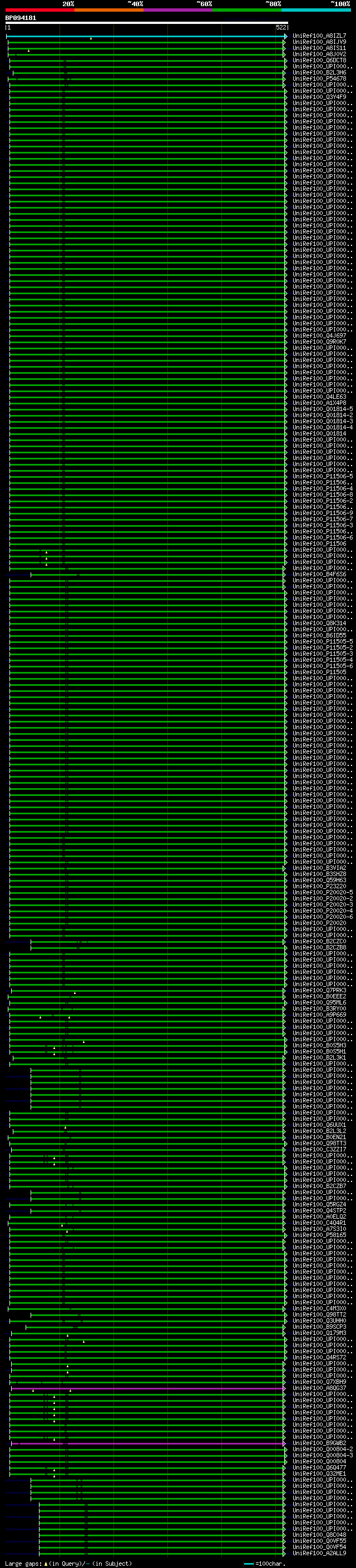Click the red 20% identity legend segment

[40, 10]
